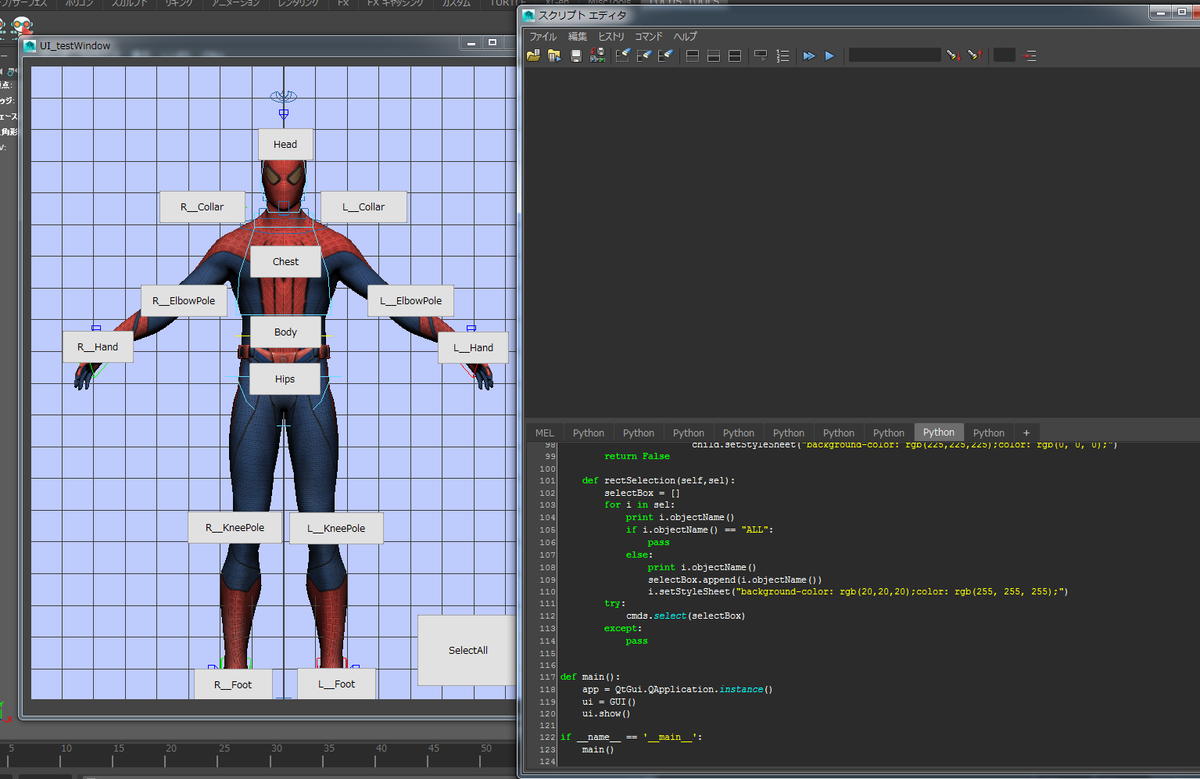Expand the ヒストリ menu
The height and width of the screenshot is (779, 1200).
coord(611,36)
